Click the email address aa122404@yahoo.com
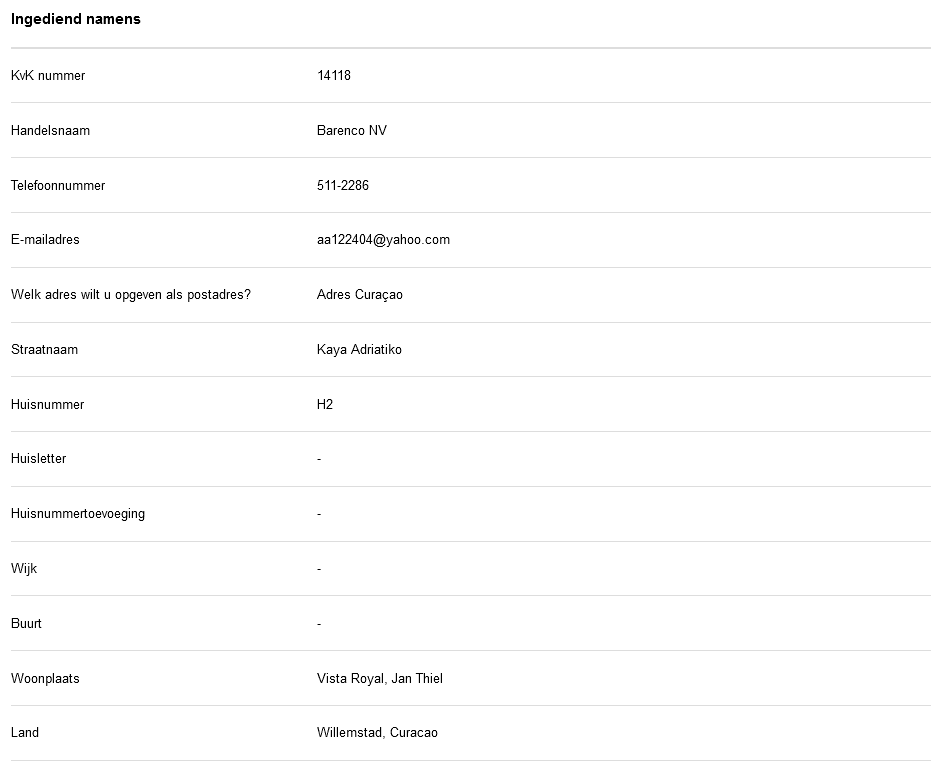 [x=383, y=240]
